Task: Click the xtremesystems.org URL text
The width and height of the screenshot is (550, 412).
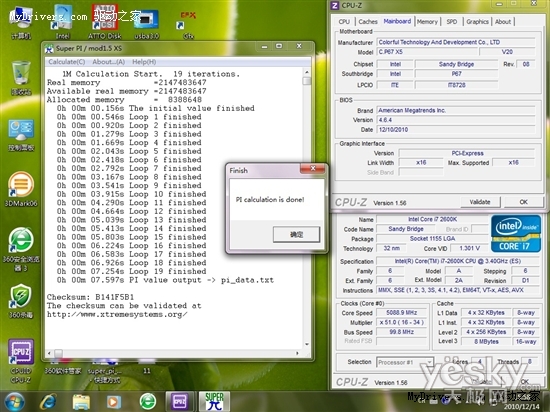Action: [117, 315]
